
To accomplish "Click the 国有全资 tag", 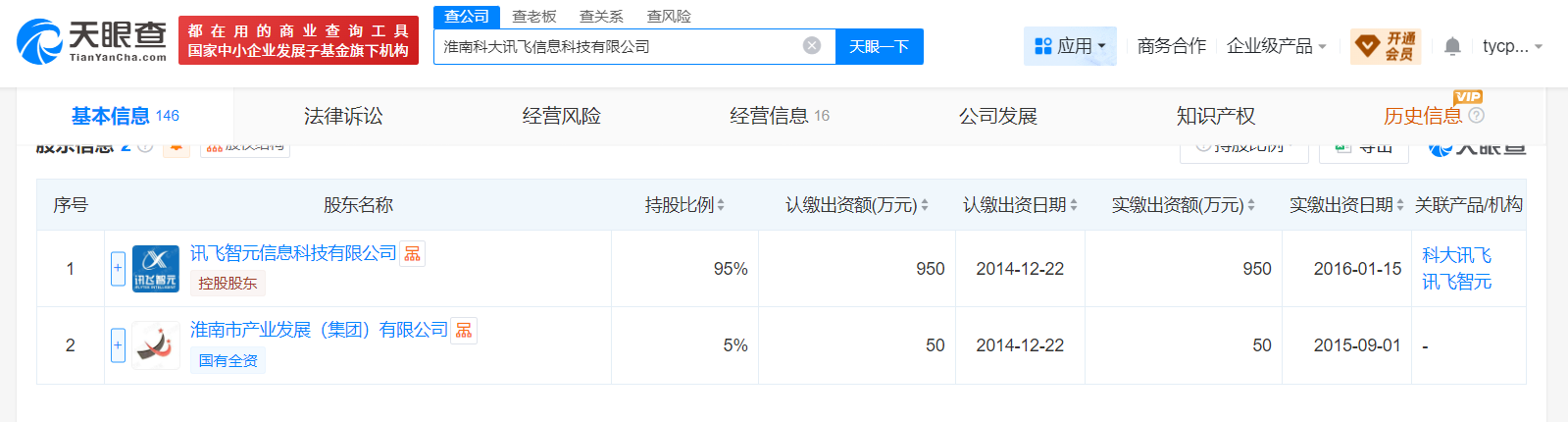I will point(228,360).
